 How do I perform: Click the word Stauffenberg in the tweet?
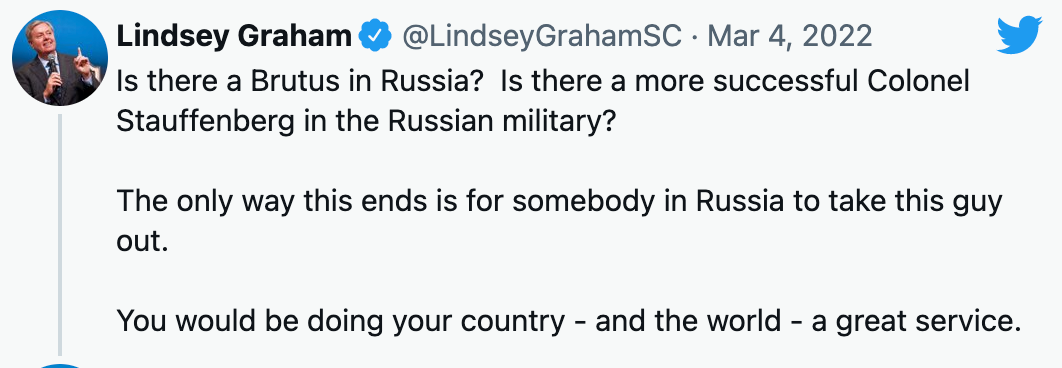point(206,122)
